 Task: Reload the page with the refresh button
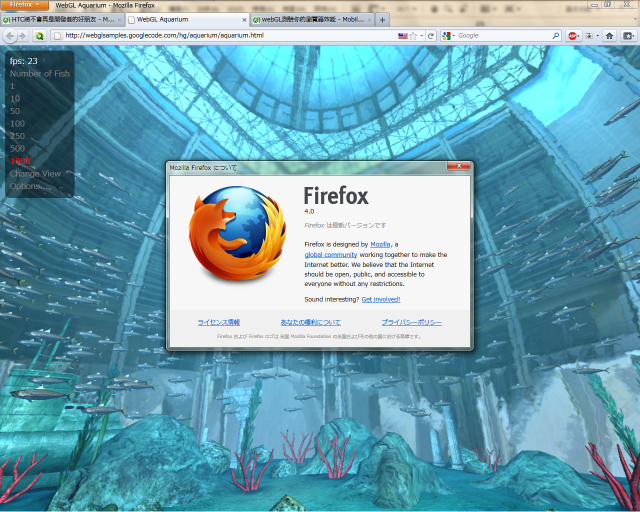(431, 36)
